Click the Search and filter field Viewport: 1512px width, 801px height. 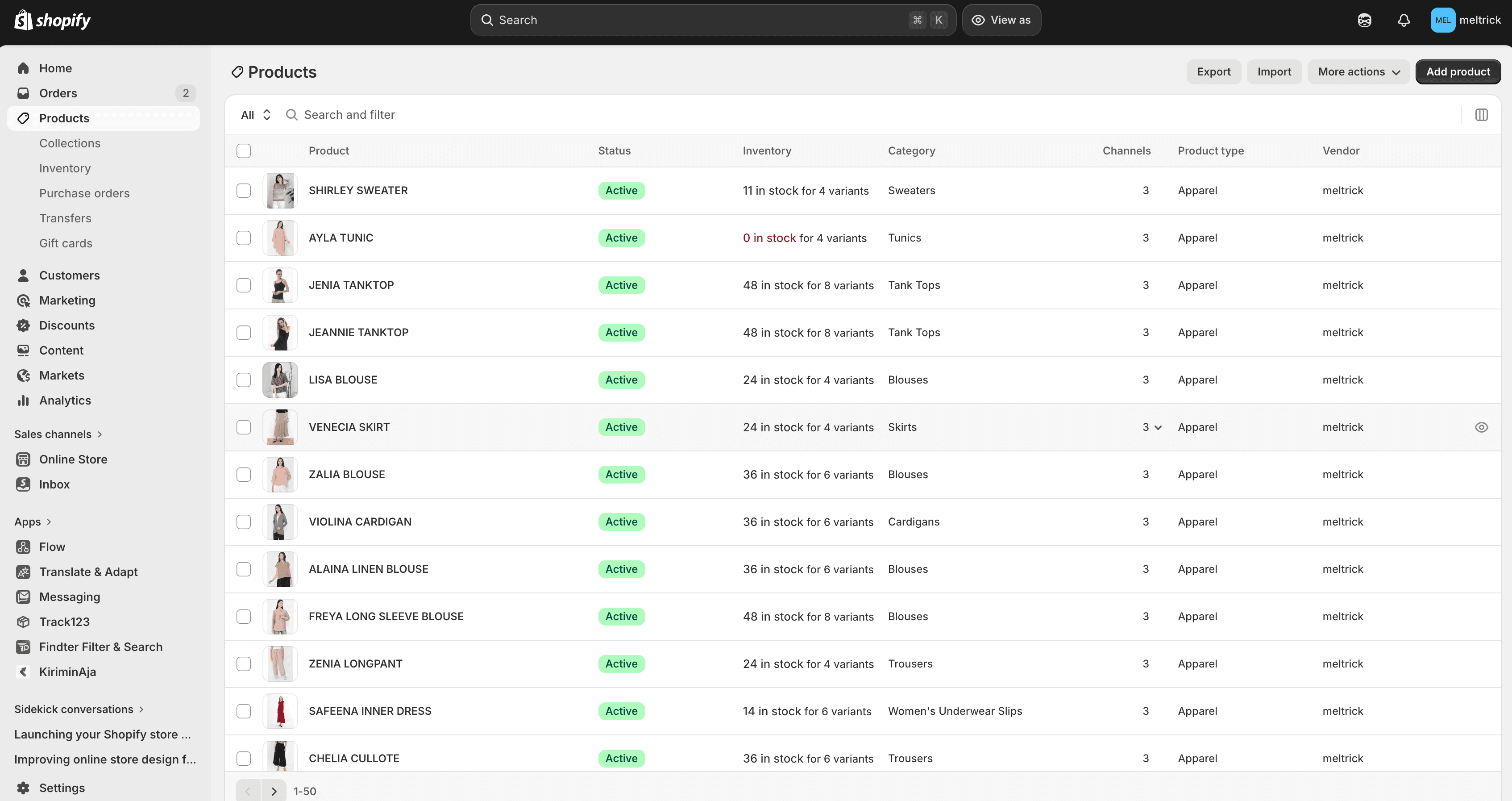point(869,115)
